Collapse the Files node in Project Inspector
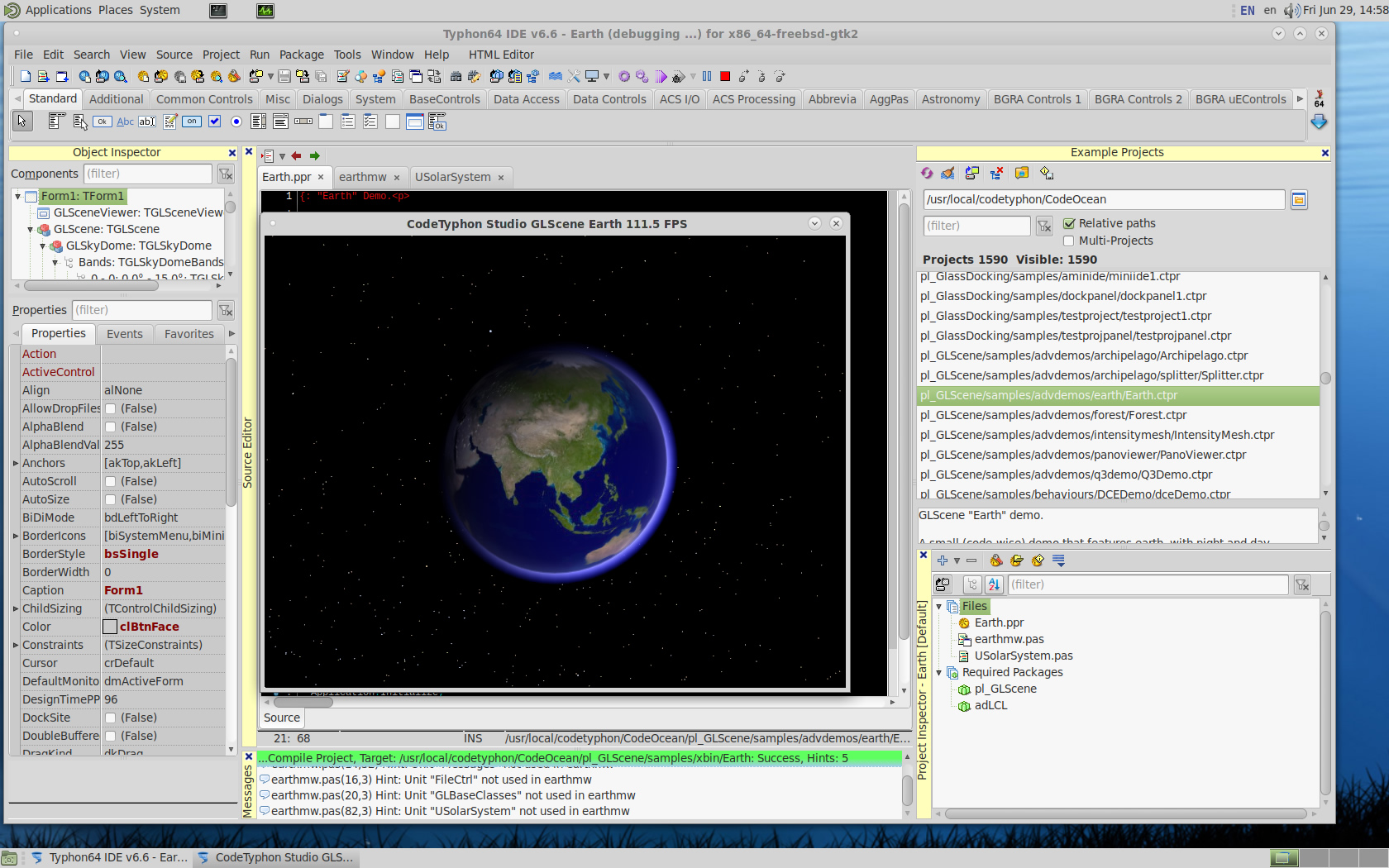 coord(939,606)
